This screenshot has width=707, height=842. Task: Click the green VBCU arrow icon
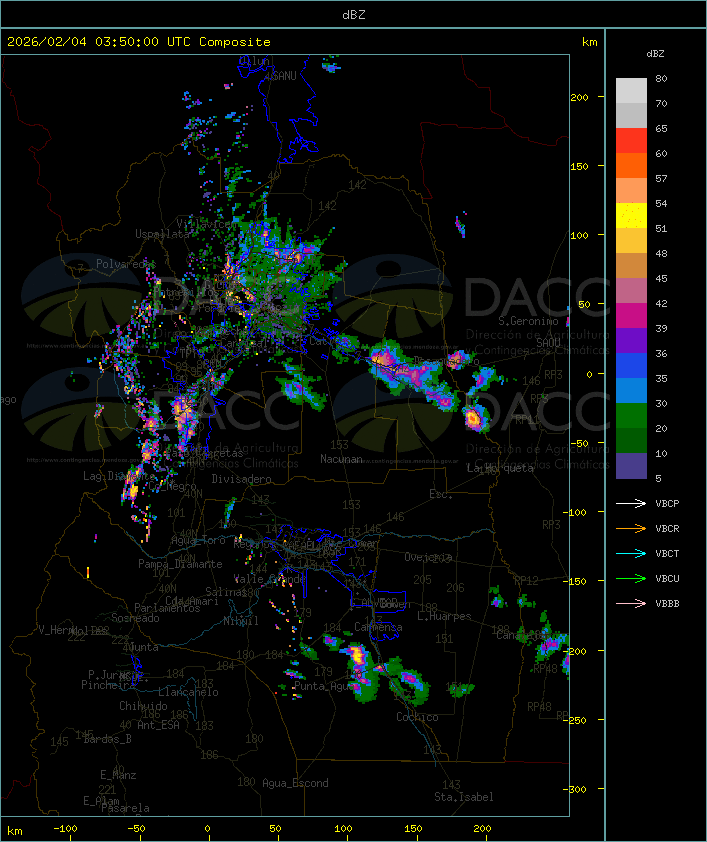coord(631,578)
